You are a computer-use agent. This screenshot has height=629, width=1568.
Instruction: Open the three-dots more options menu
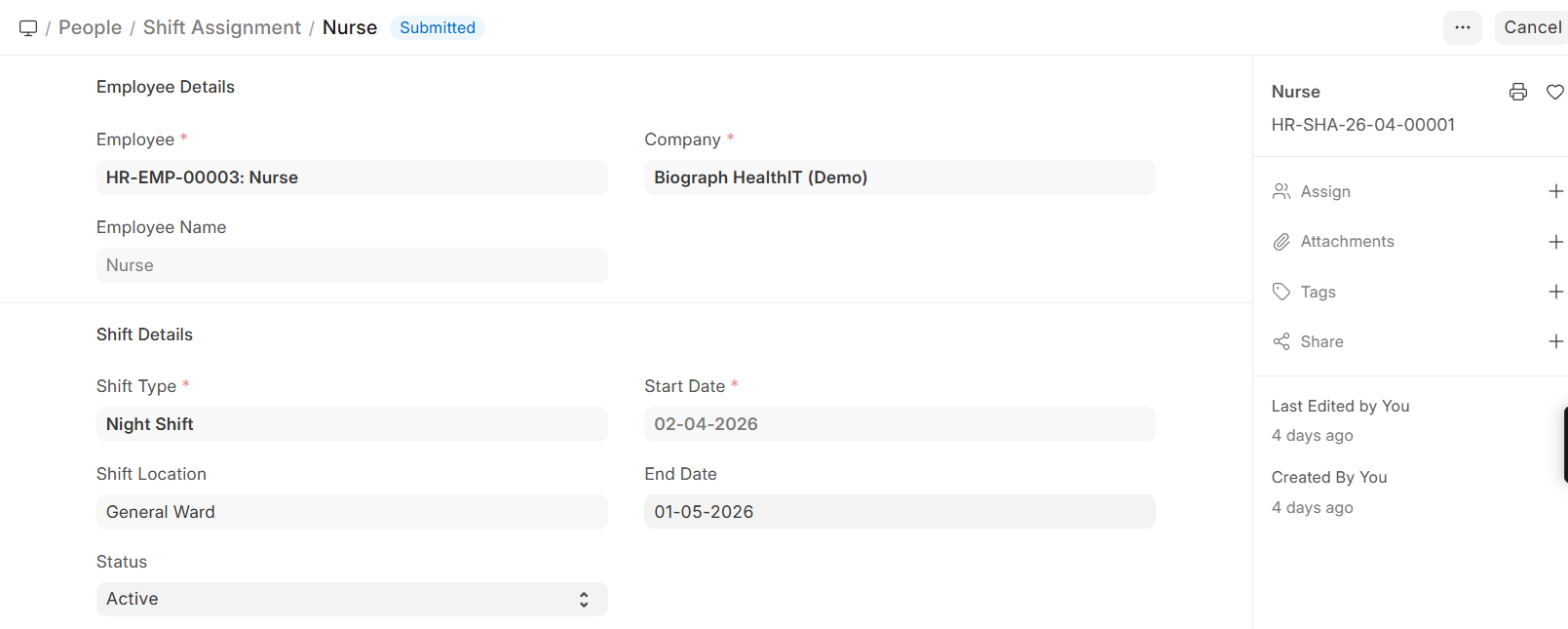coord(1462,27)
